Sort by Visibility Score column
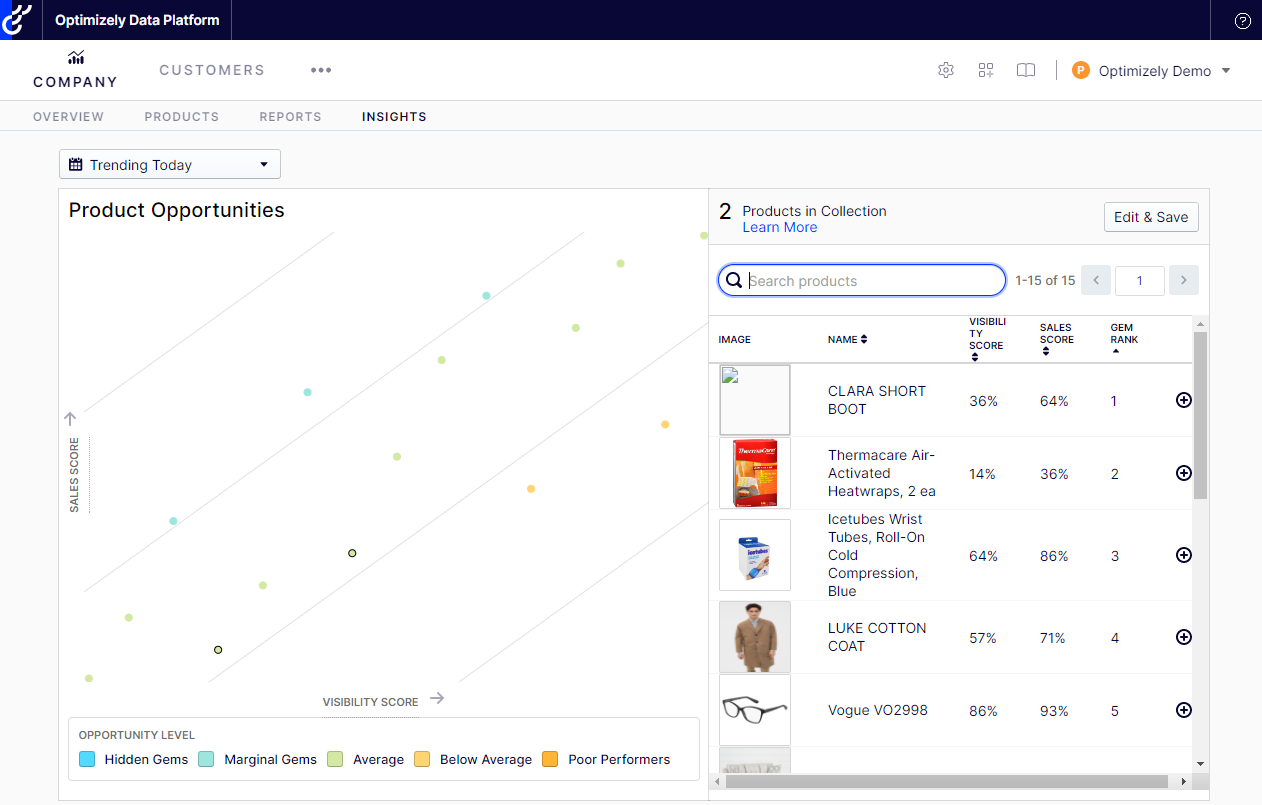The width and height of the screenshot is (1262, 805). pos(974,357)
